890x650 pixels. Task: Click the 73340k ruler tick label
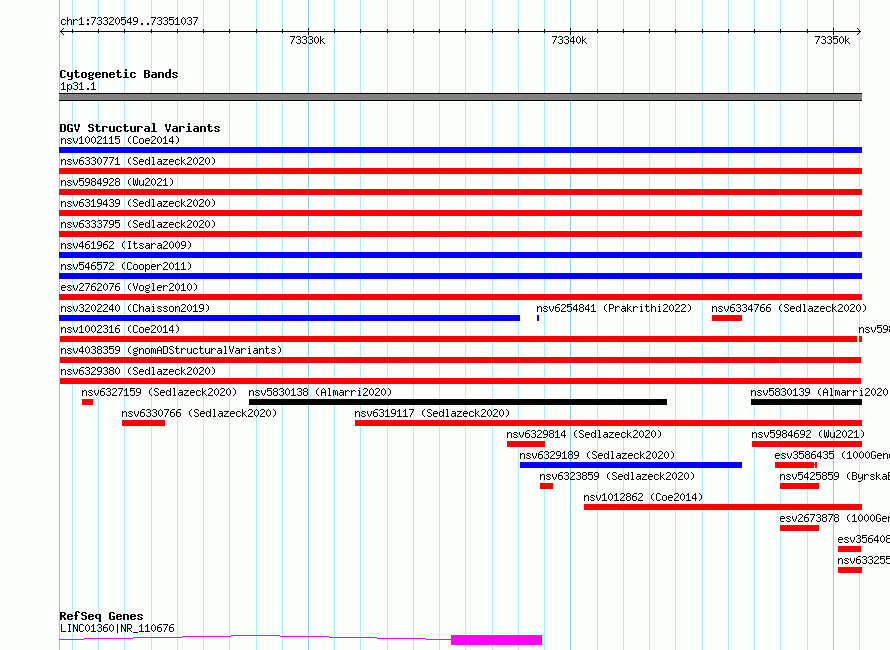pyautogui.click(x=569, y=40)
